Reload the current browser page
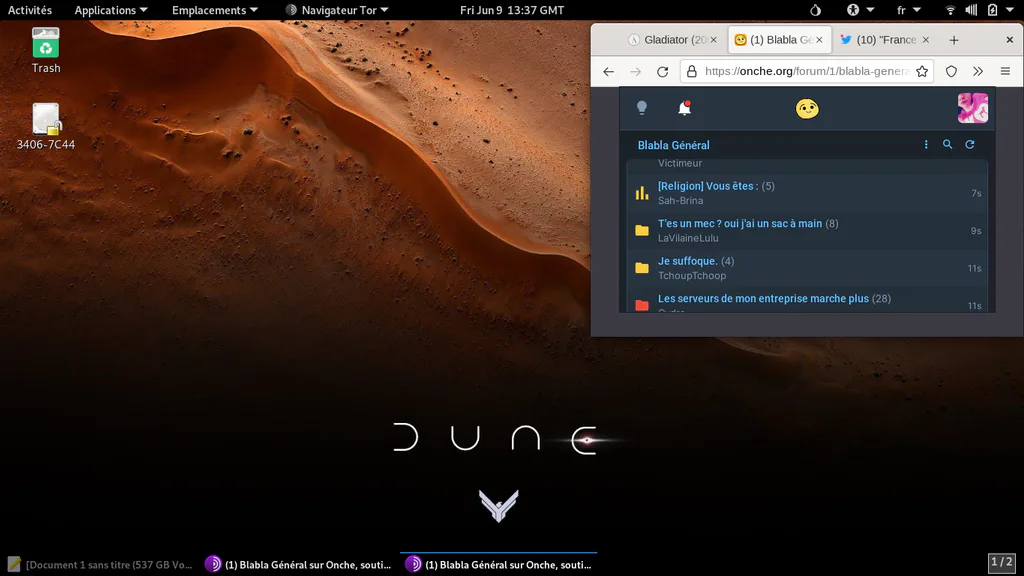 click(662, 71)
